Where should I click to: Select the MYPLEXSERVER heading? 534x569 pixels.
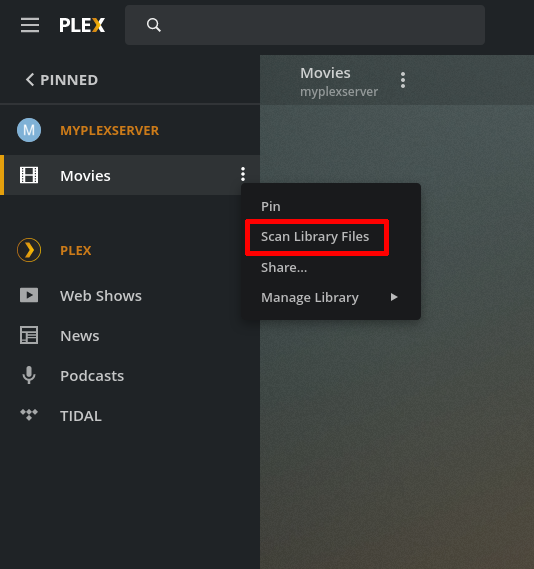point(110,131)
